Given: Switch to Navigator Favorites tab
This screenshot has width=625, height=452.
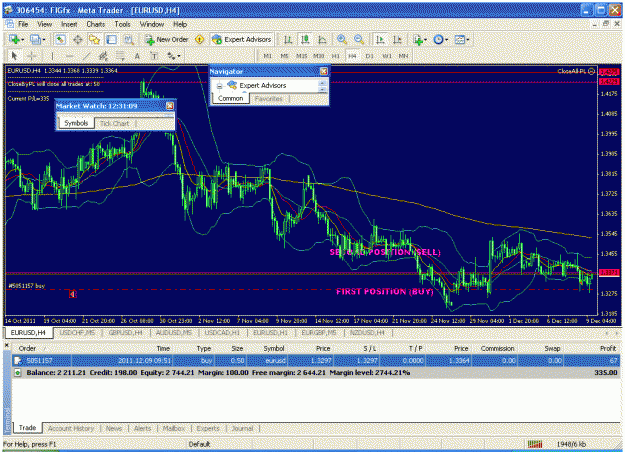Looking at the screenshot, I should coord(269,98).
